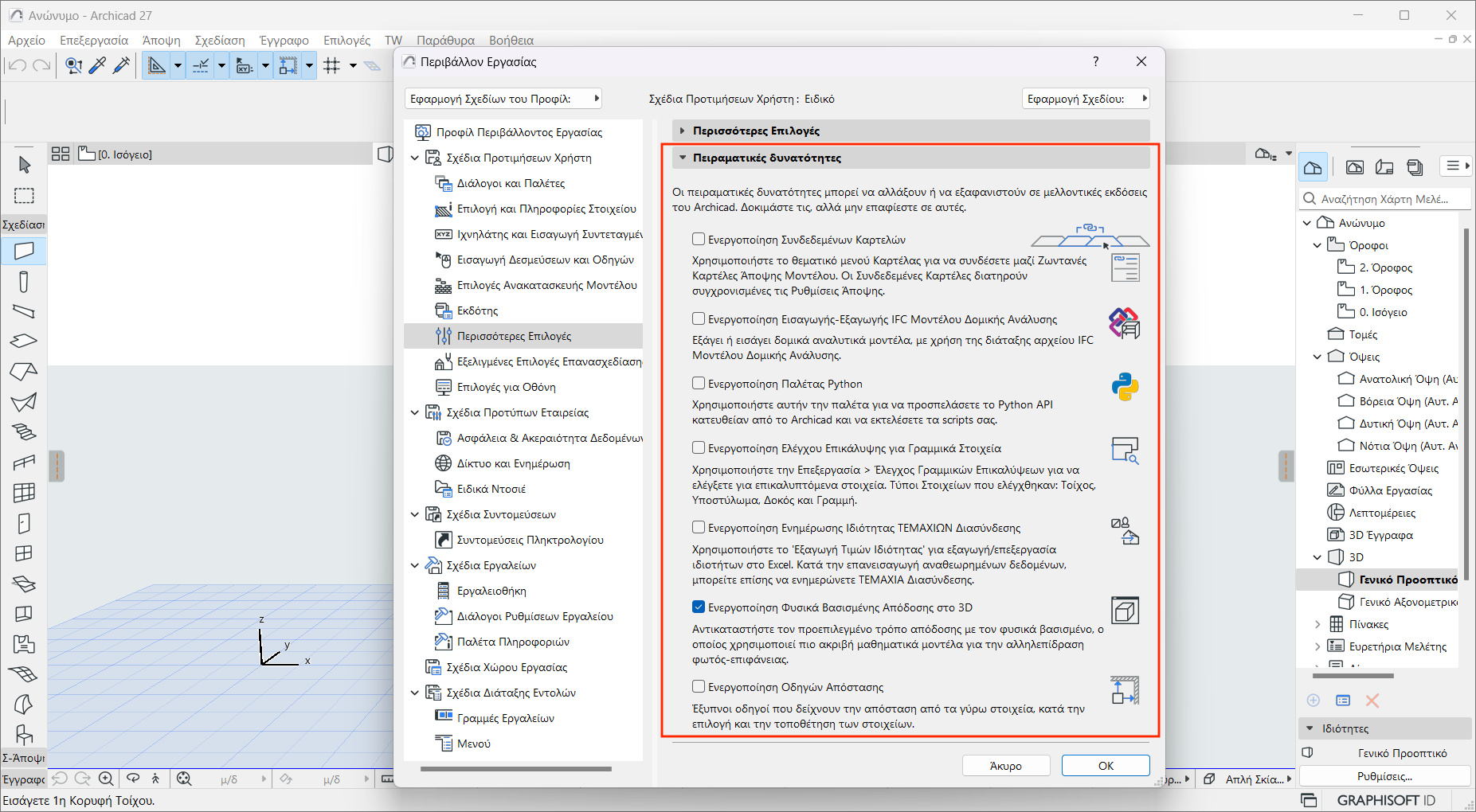Select the Column tool in the toolbox

point(24,281)
